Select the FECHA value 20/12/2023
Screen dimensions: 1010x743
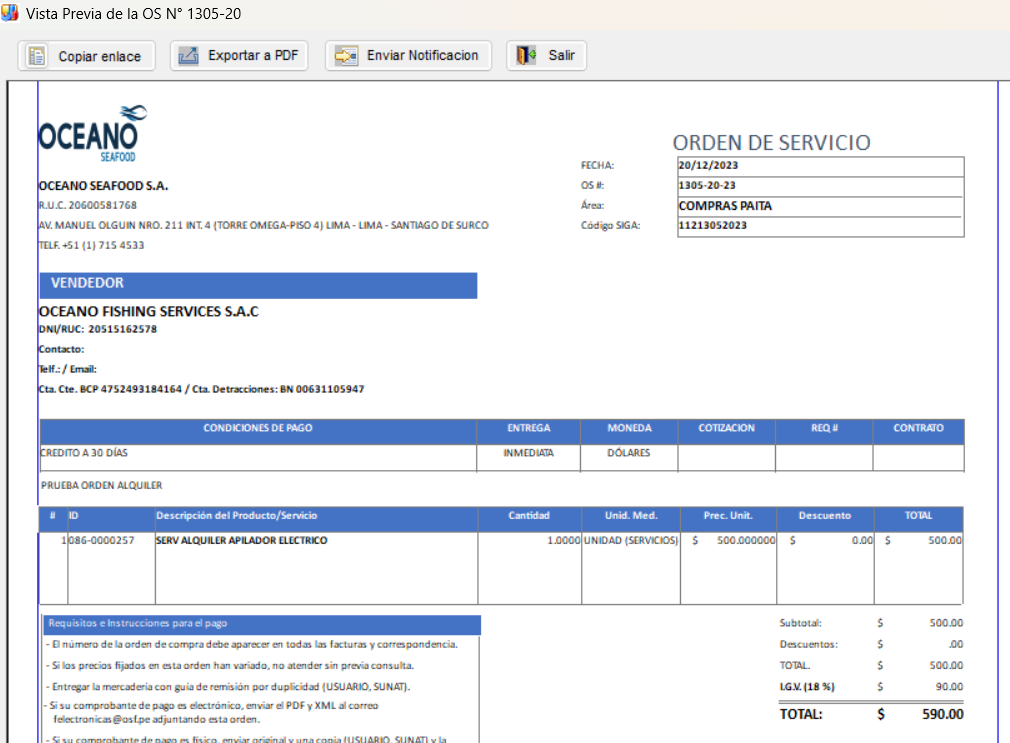(x=708, y=166)
